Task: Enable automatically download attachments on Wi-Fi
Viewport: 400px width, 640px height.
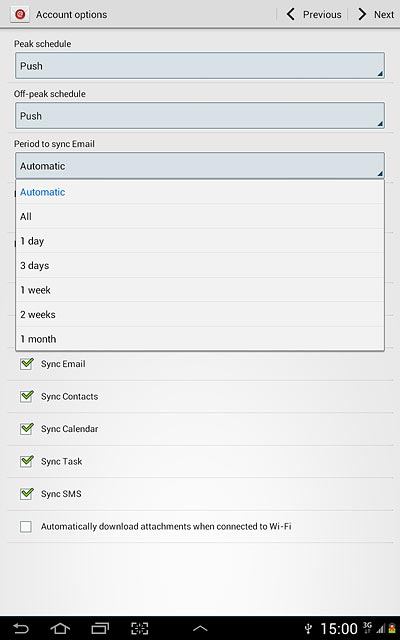Action: 26,527
